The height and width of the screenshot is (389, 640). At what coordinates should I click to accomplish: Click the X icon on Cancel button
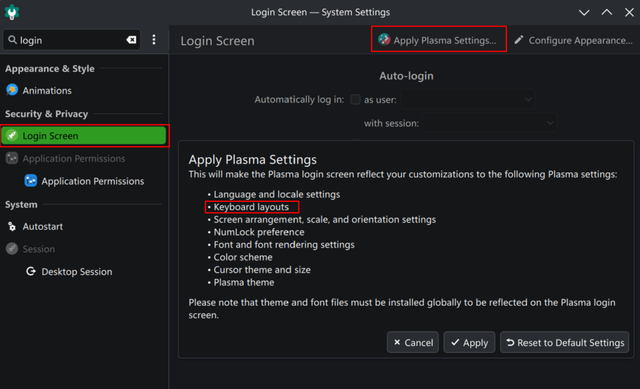click(x=397, y=342)
